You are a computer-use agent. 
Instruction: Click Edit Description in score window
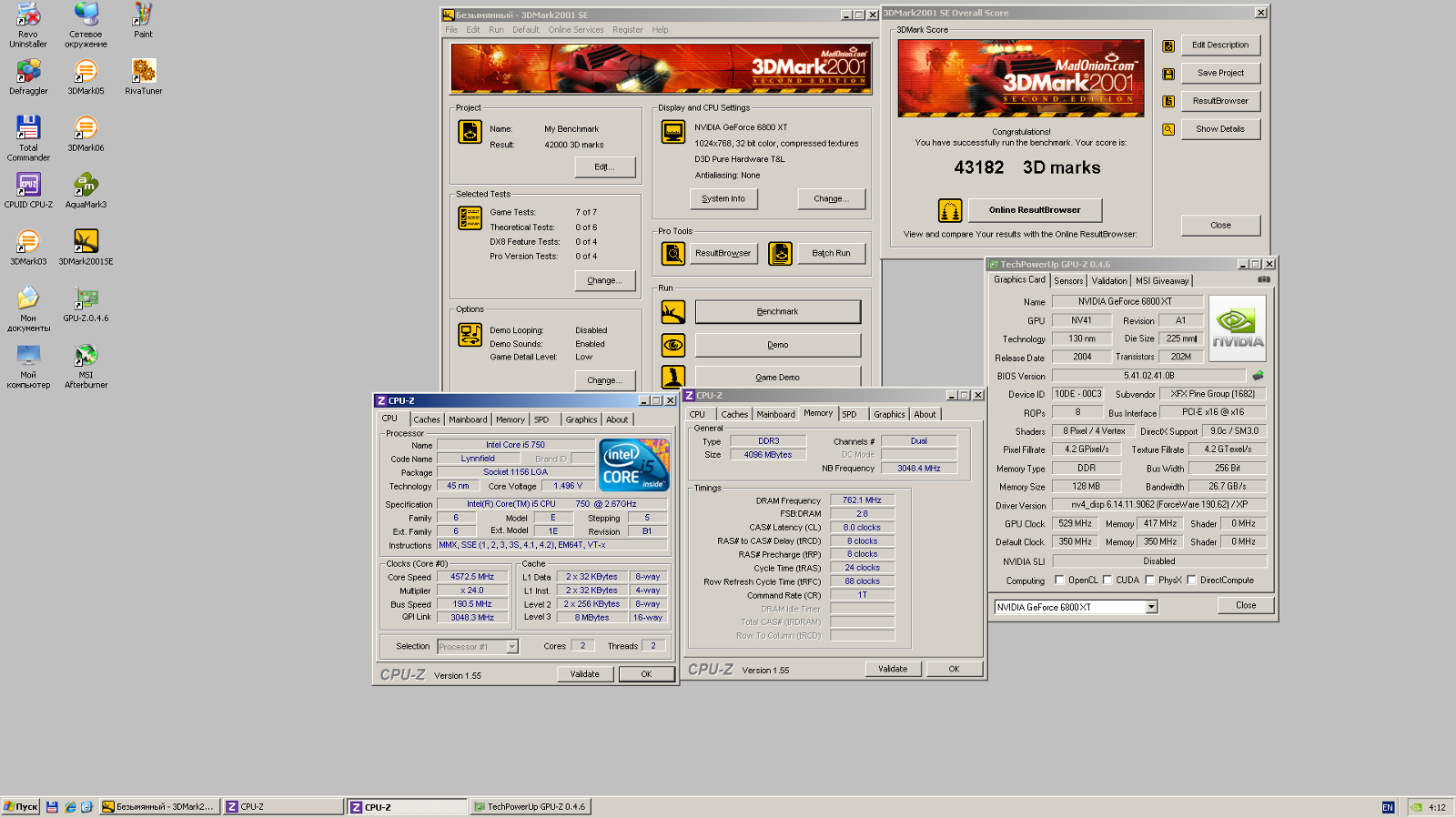pyautogui.click(x=1220, y=45)
